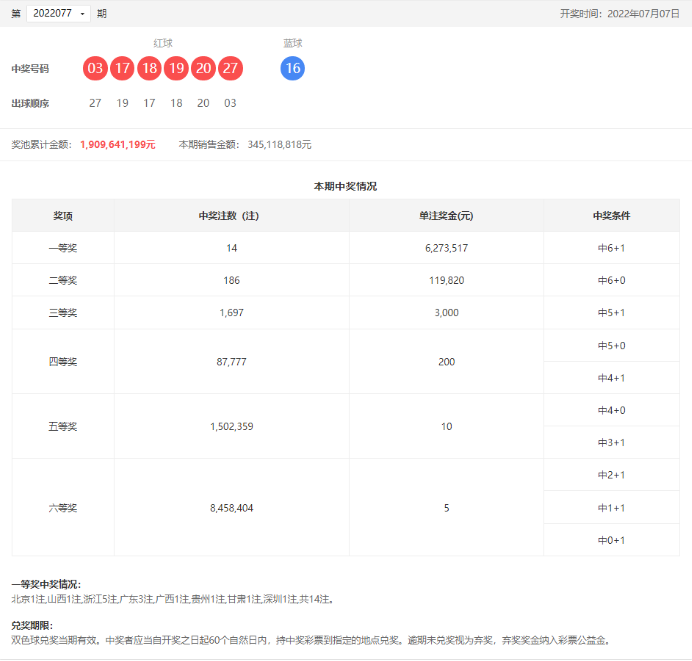Click red ball number 20
692x661 pixels.
tap(204, 68)
